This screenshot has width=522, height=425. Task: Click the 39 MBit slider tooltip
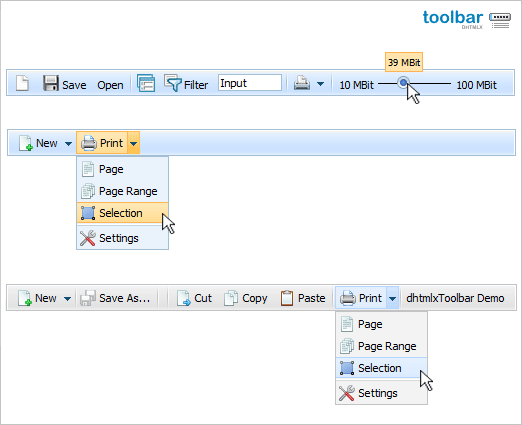[404, 62]
